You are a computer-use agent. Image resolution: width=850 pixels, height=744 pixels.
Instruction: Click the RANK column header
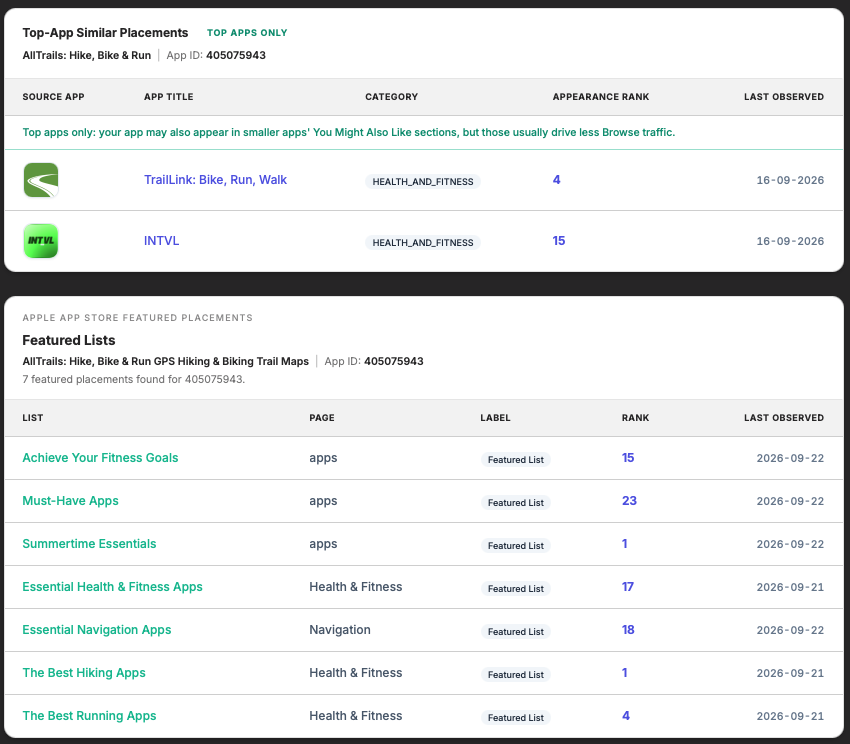click(x=635, y=418)
